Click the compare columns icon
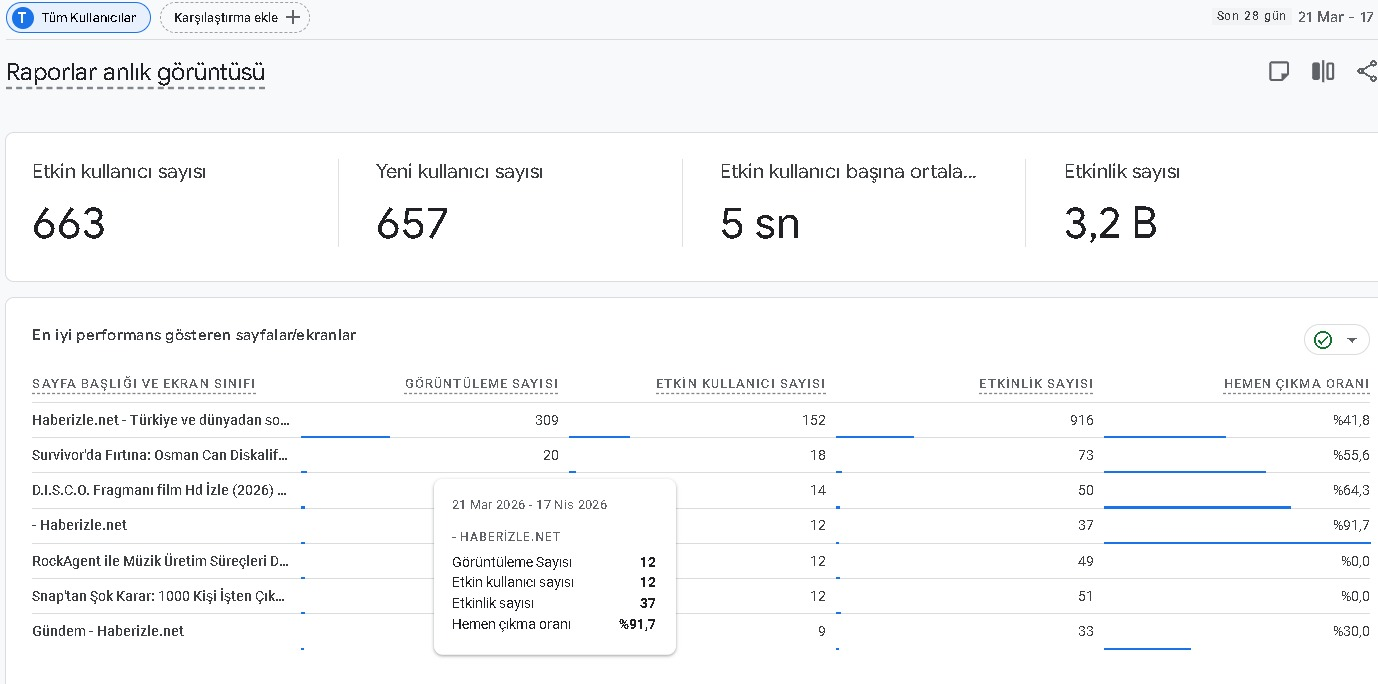Image resolution: width=1378 pixels, height=684 pixels. point(1323,71)
